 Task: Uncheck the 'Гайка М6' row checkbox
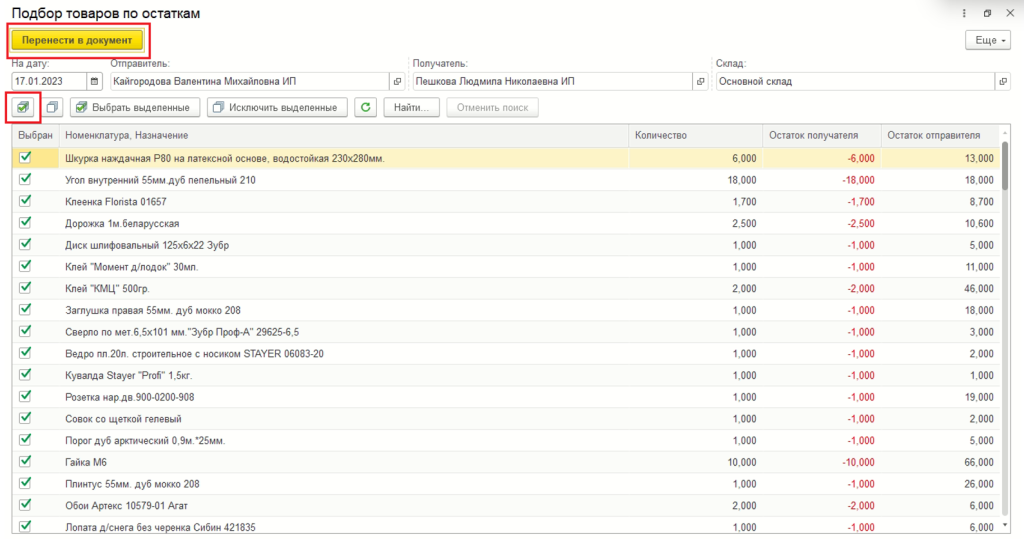click(25, 461)
